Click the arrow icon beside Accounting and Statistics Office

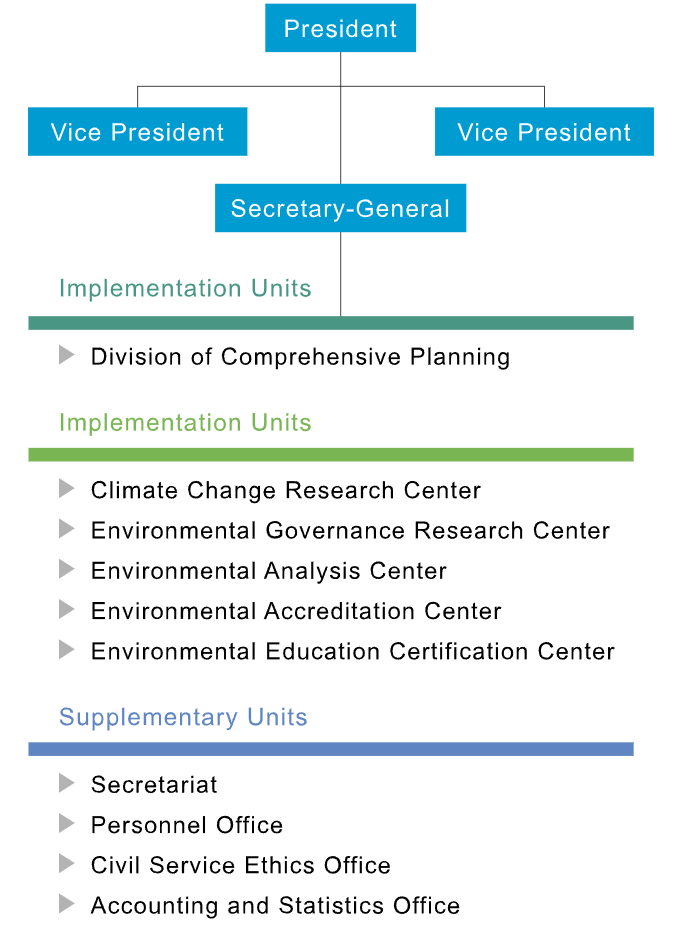point(66,904)
